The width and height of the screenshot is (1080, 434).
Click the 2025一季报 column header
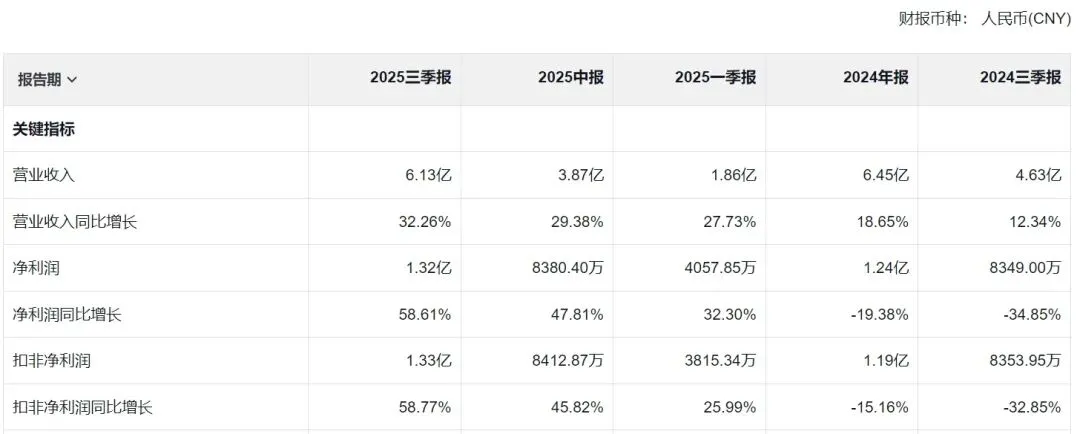(x=716, y=78)
